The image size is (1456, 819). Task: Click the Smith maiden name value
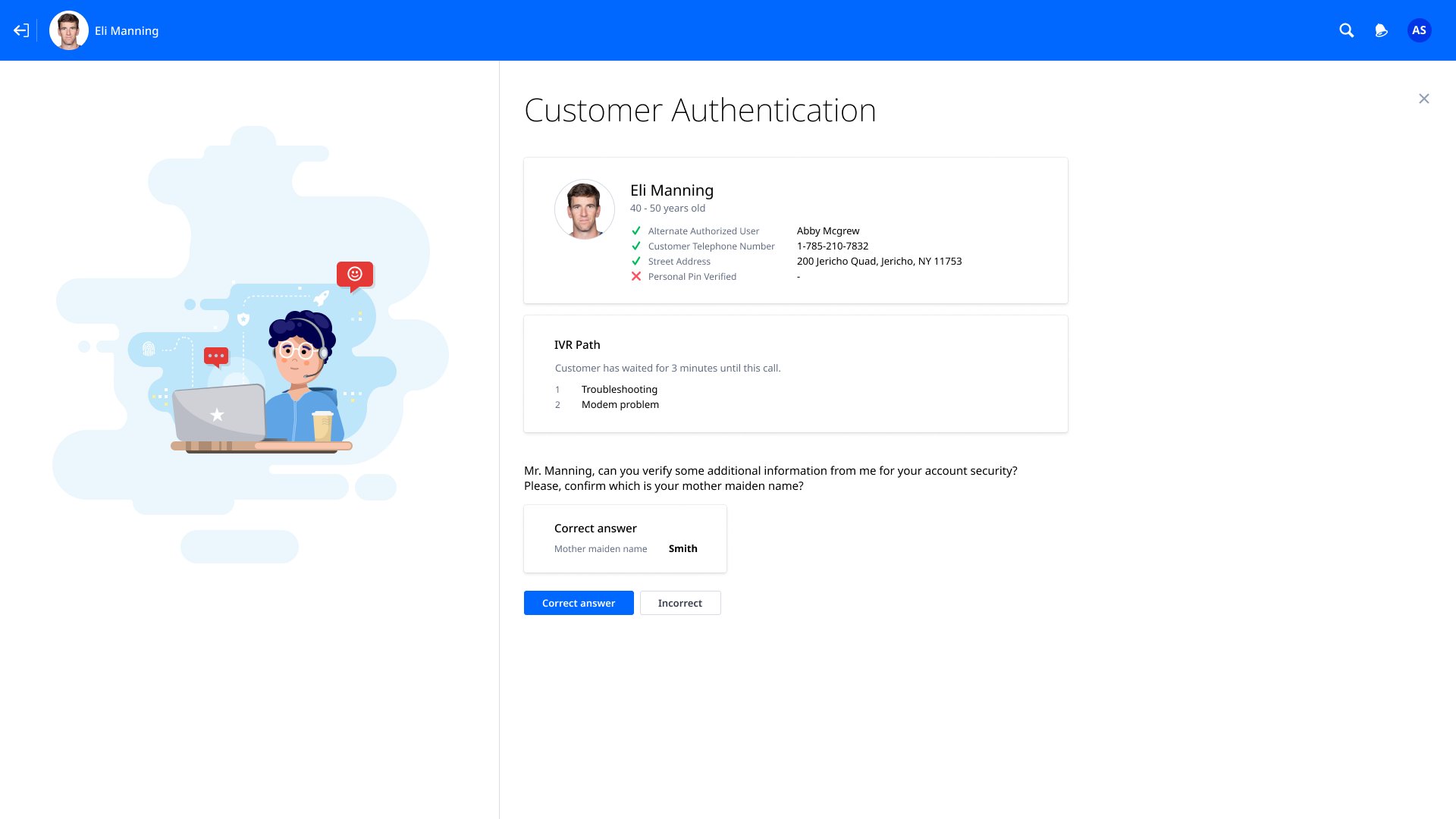pos(682,549)
